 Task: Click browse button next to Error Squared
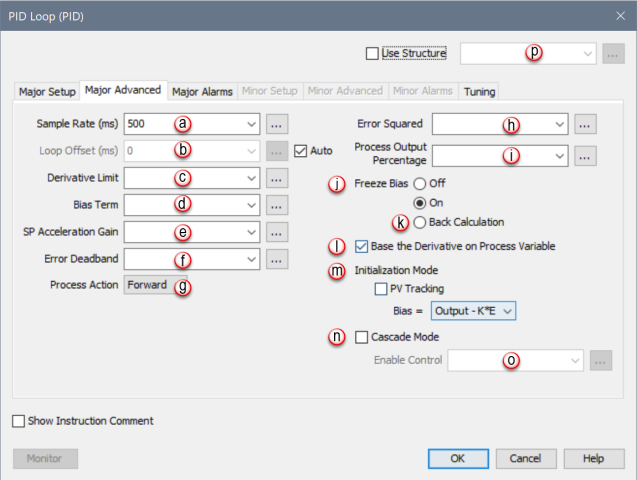coord(586,125)
